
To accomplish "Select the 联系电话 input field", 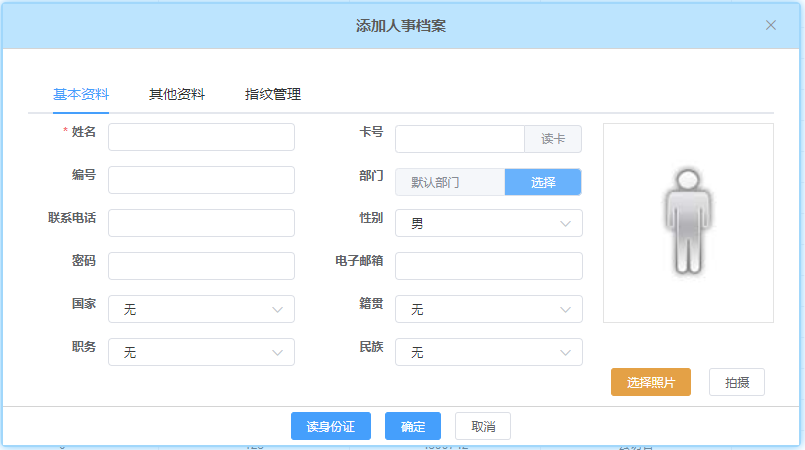I will [x=201, y=223].
